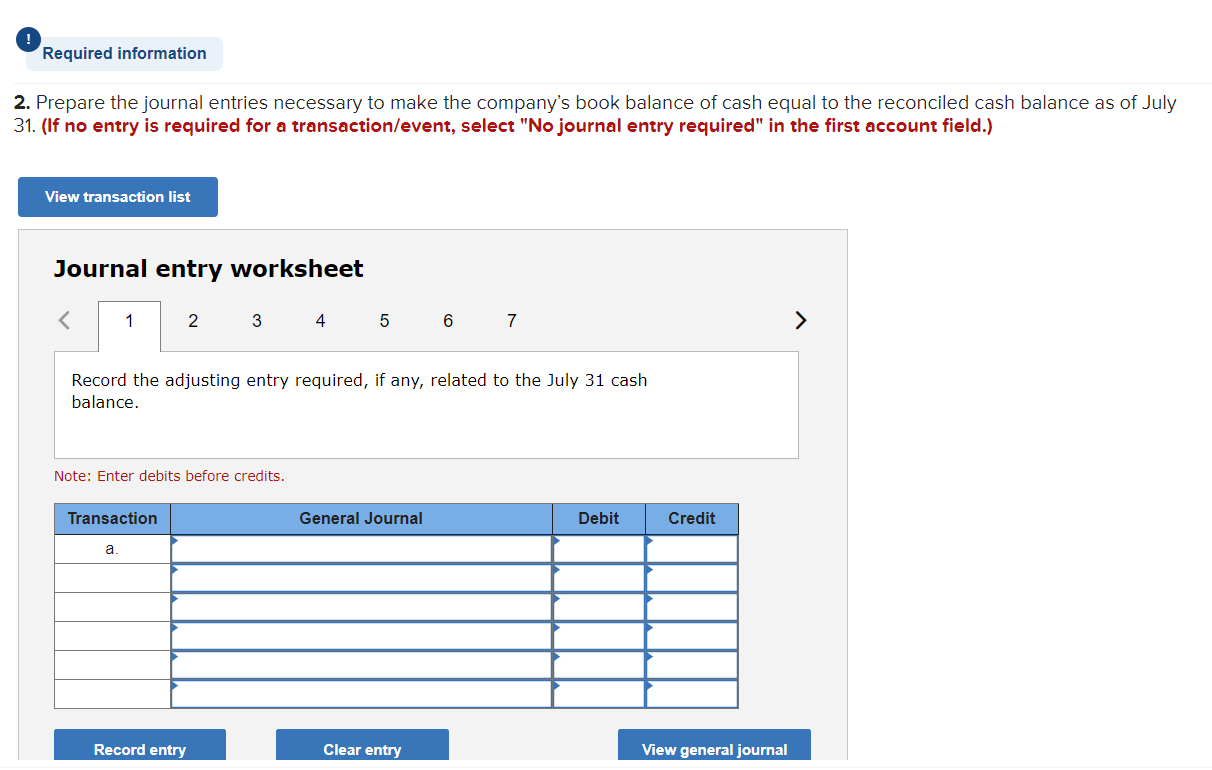Switch to transaction tab 3
The height and width of the screenshot is (770, 1212).
pyautogui.click(x=256, y=320)
